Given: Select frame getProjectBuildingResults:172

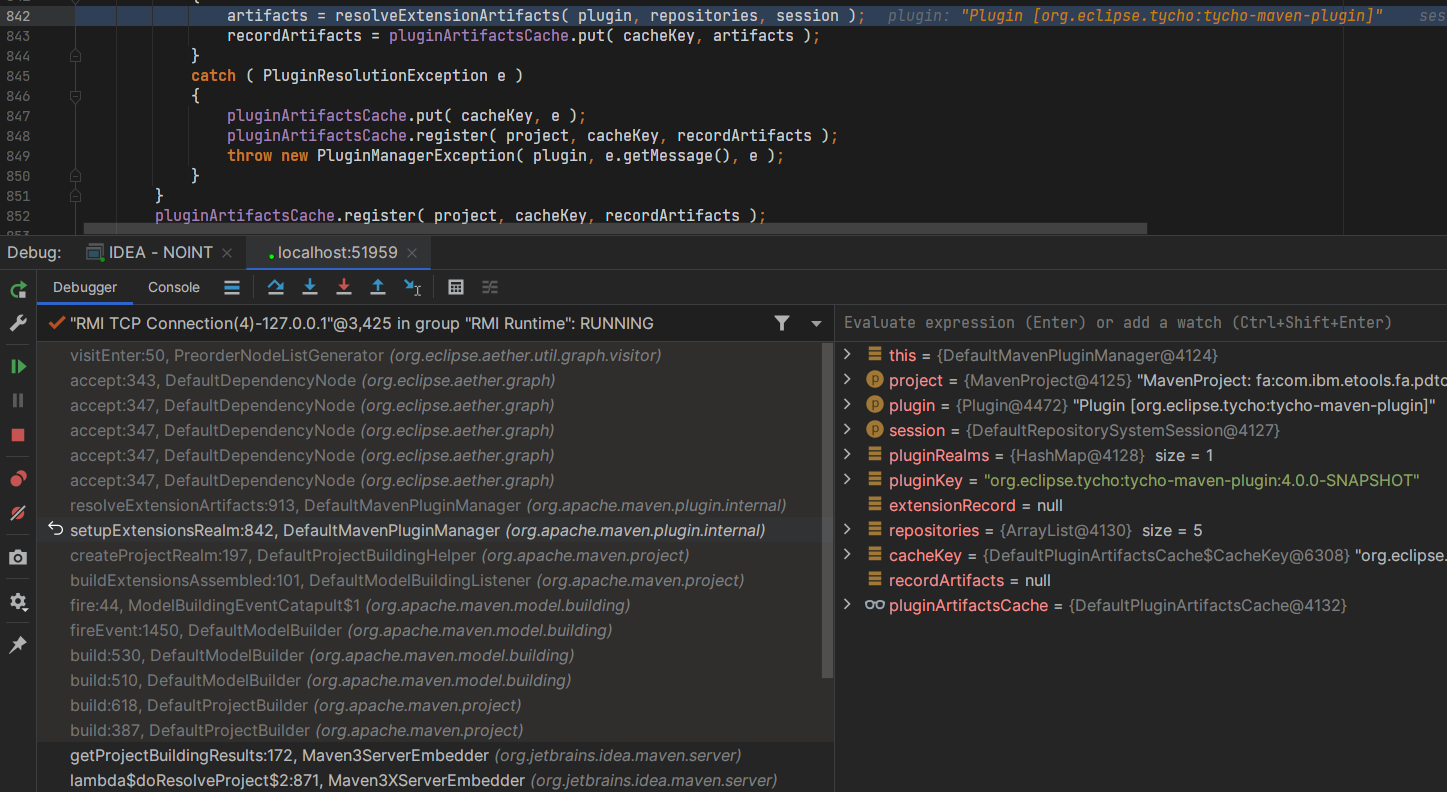Looking at the screenshot, I should click(430, 755).
